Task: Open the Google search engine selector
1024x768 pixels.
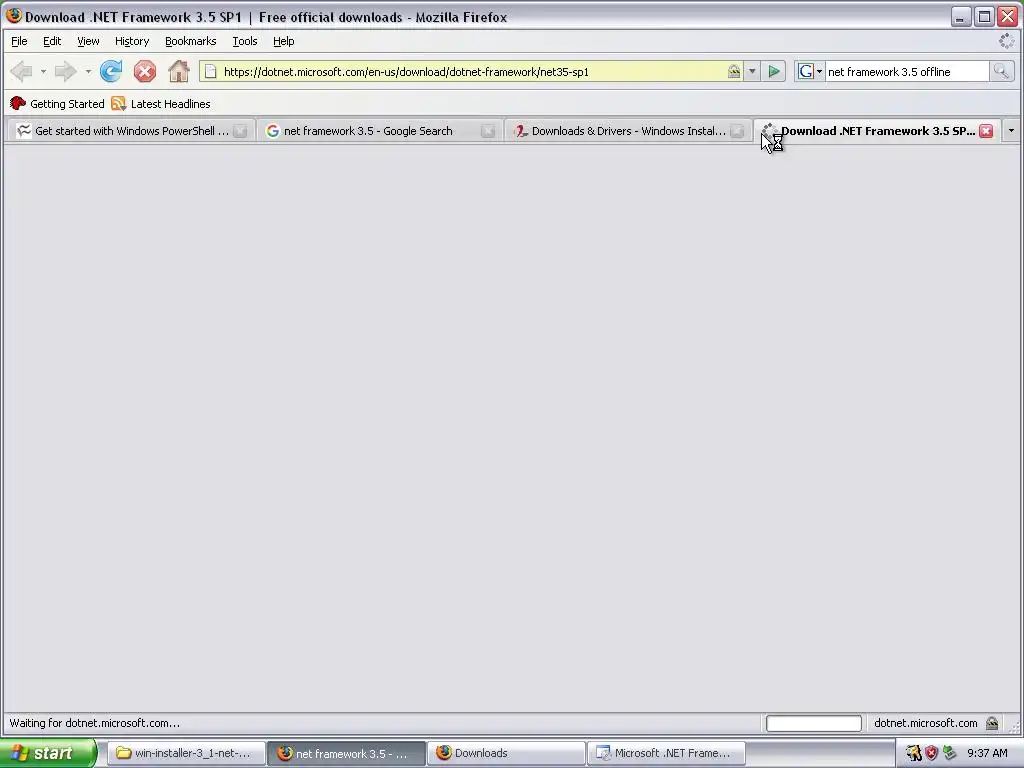Action: (810, 72)
